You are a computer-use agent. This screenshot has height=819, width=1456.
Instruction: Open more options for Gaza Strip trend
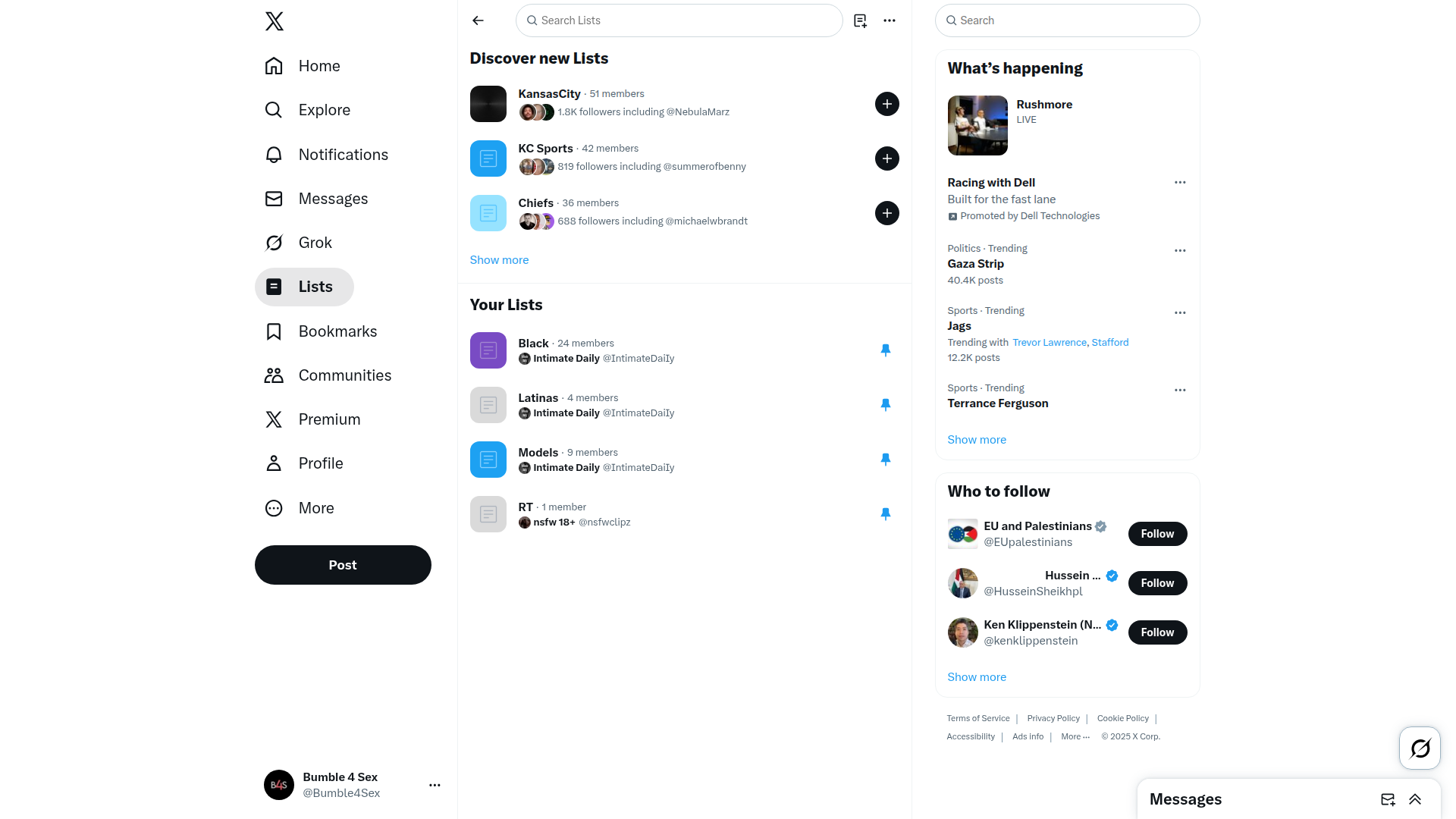pyautogui.click(x=1180, y=250)
